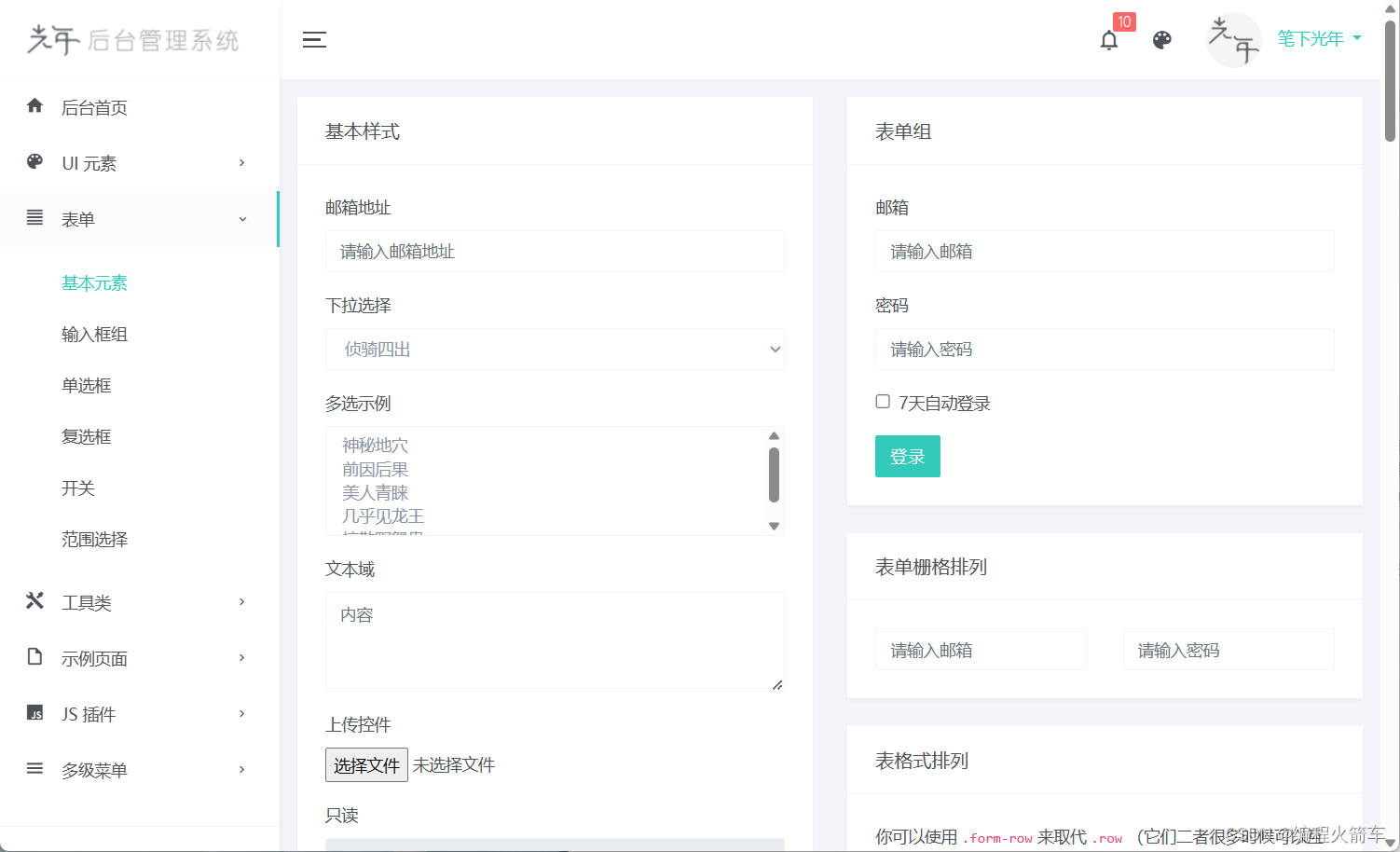This screenshot has height=852, width=1400.
Task: Click the user avatar image
Action: (x=1233, y=40)
